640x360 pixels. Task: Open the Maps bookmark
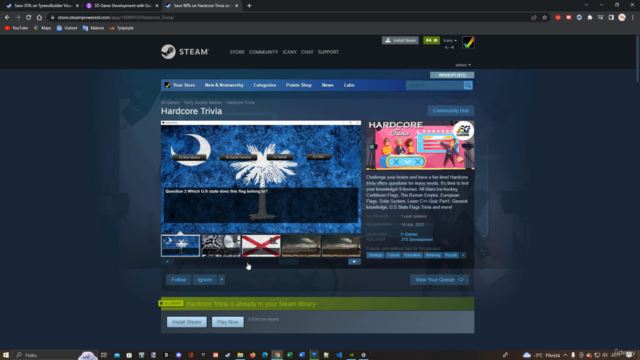click(42, 28)
